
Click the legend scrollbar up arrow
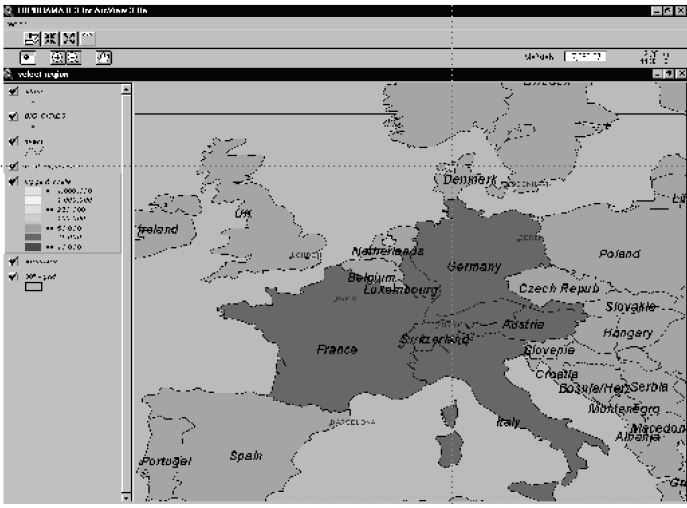126,89
